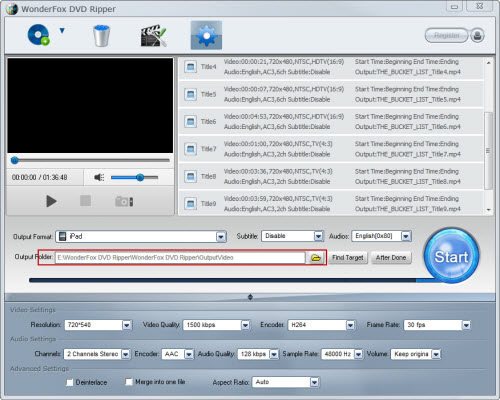Click the WonderFox app logo icon
This screenshot has height=400, width=500.
[x=12, y=9]
